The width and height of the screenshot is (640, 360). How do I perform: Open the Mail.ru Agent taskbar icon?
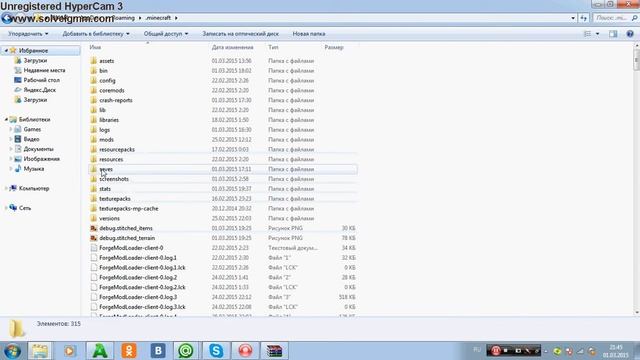187,351
